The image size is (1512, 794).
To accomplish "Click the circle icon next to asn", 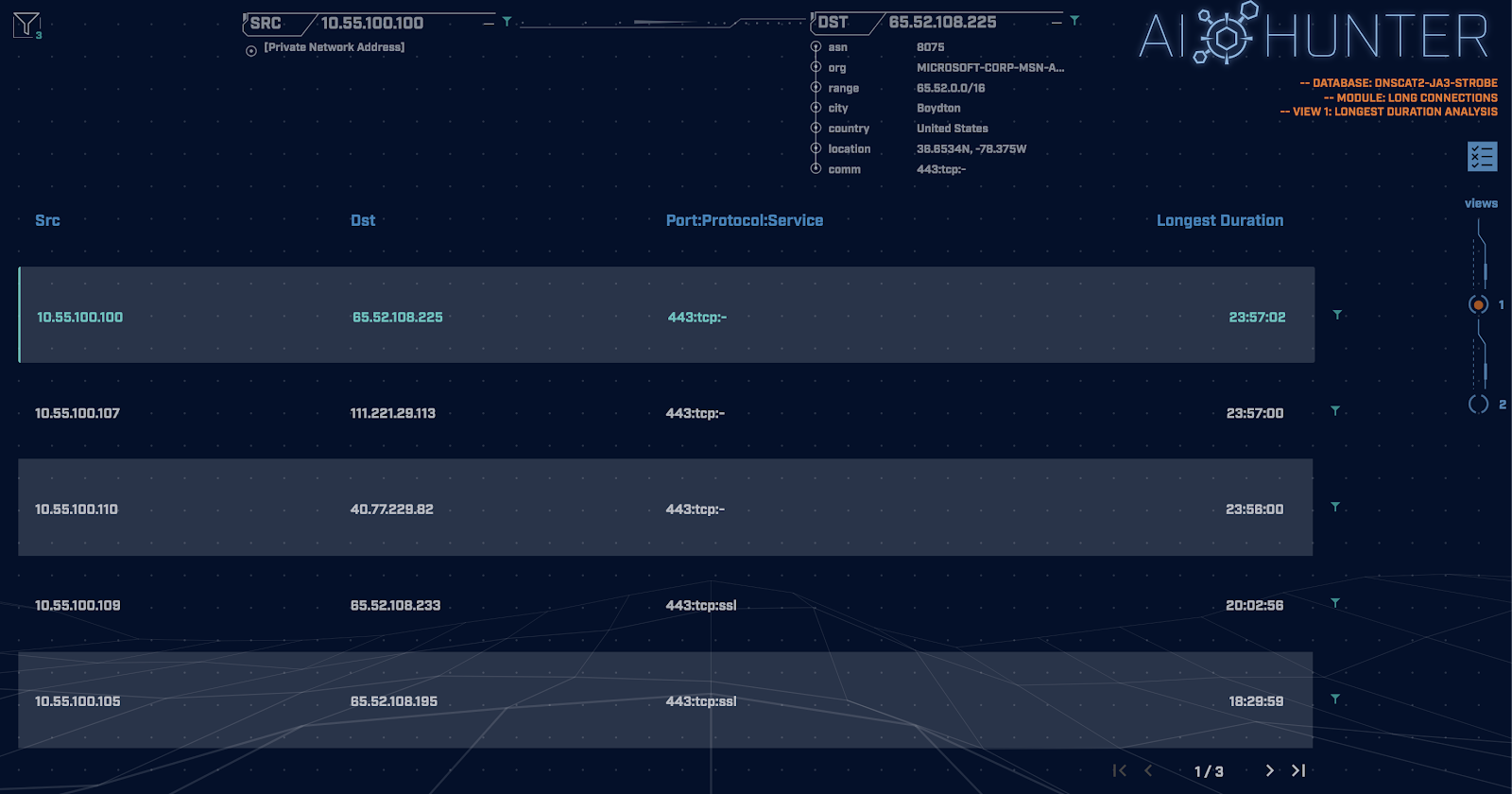I will click(816, 46).
